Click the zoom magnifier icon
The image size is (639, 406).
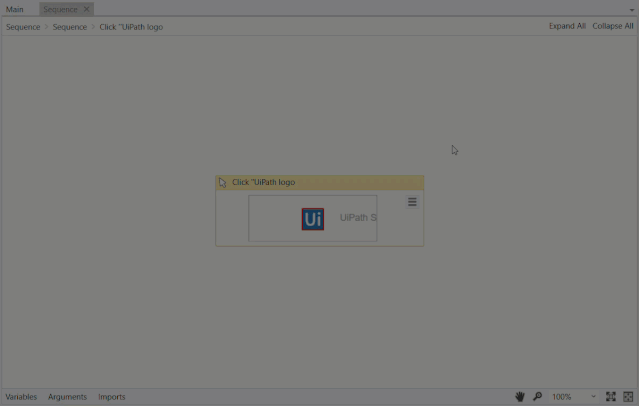click(538, 396)
